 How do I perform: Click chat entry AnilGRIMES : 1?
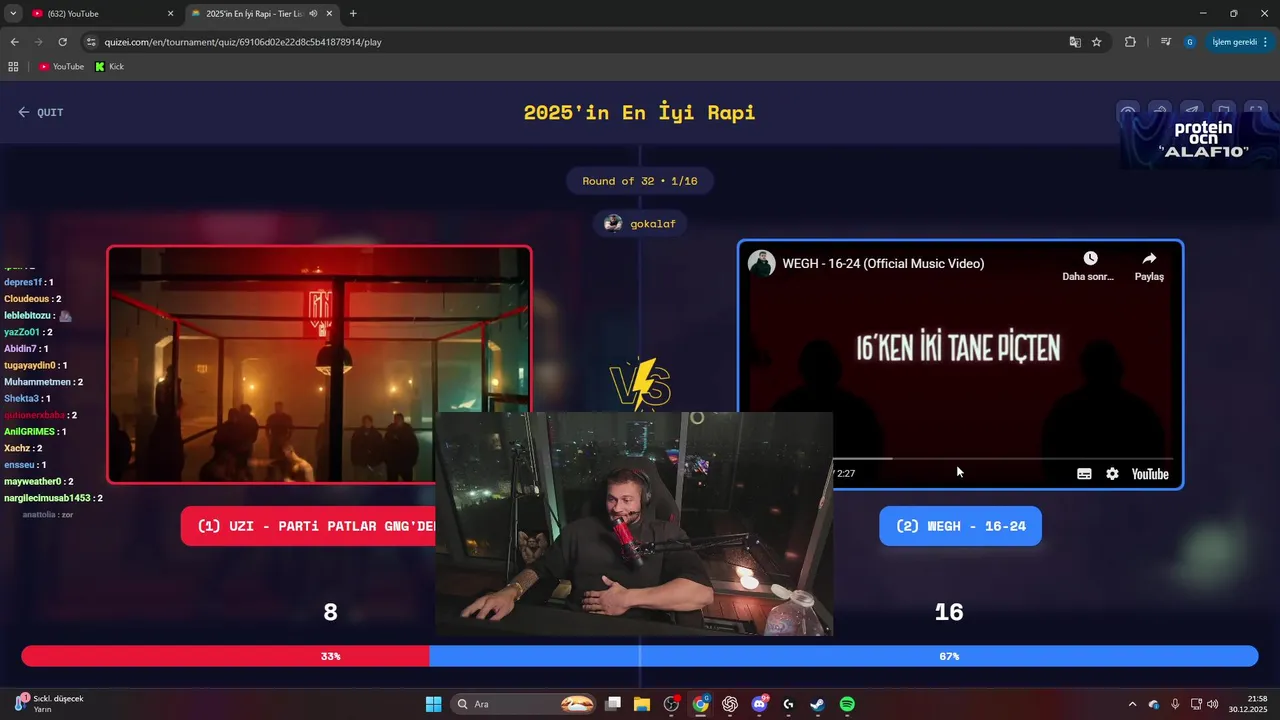(35, 432)
